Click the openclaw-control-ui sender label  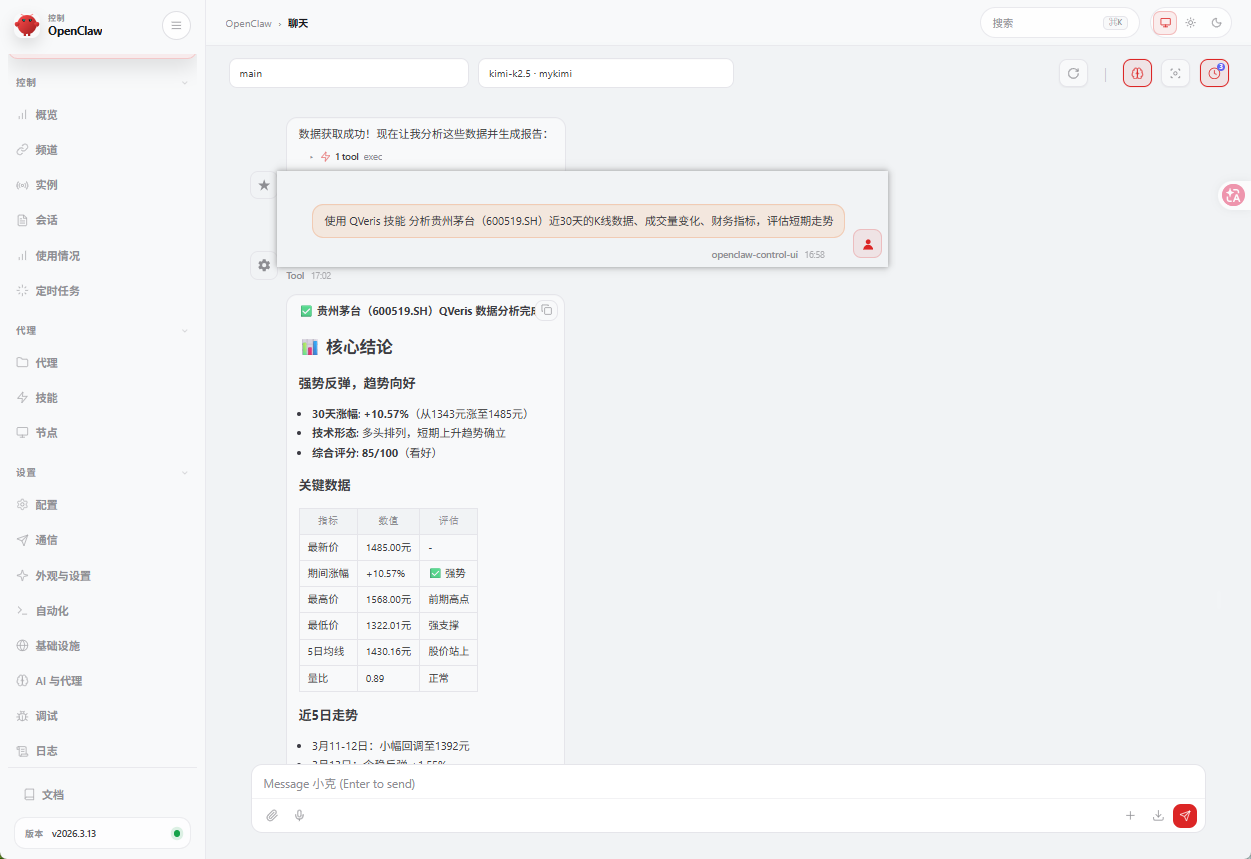click(x=755, y=255)
